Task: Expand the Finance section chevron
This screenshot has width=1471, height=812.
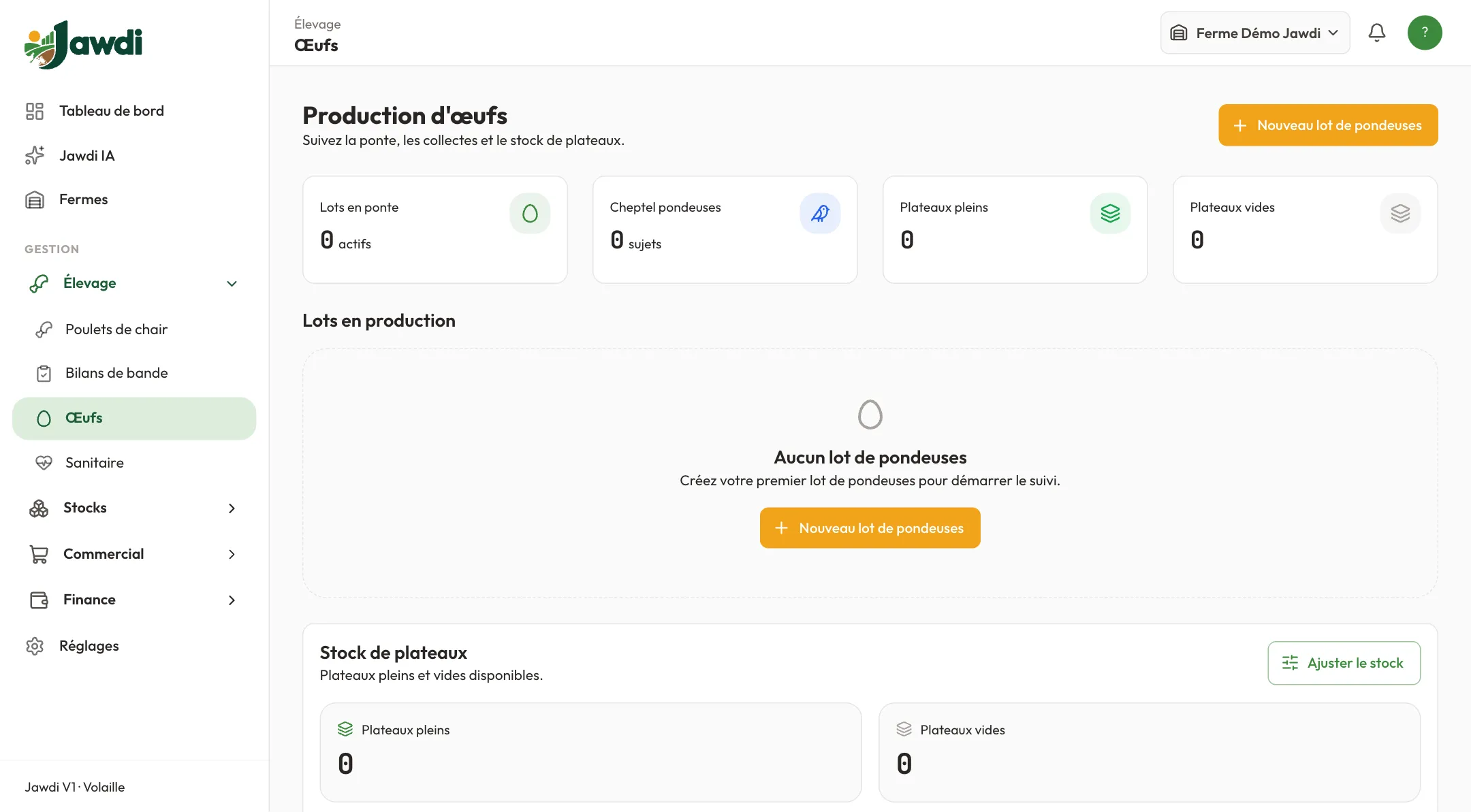Action: pyautogui.click(x=232, y=600)
